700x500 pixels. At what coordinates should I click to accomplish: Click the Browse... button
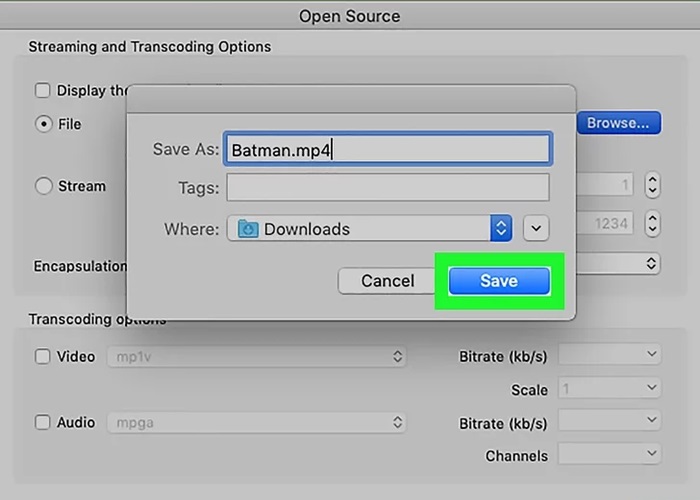pyautogui.click(x=617, y=123)
